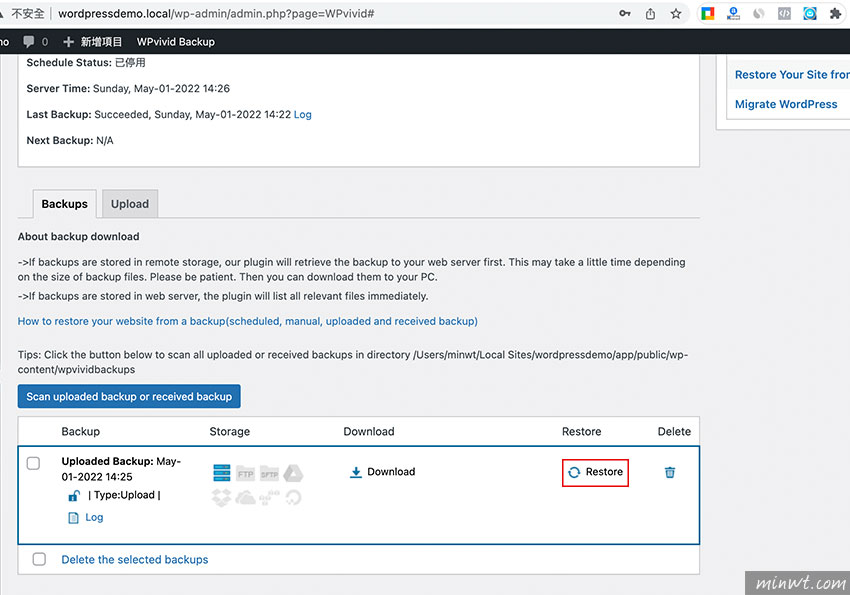Viewport: 850px width, 595px height.
Task: Open 新增項目 in the admin bar
Action: pyautogui.click(x=93, y=42)
